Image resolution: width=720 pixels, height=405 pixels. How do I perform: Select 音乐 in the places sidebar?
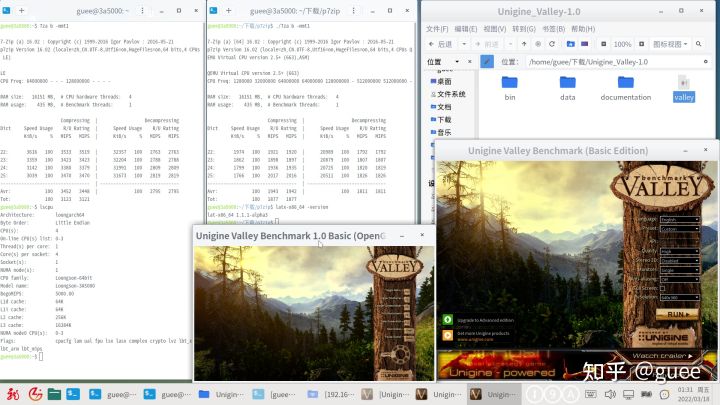441,132
